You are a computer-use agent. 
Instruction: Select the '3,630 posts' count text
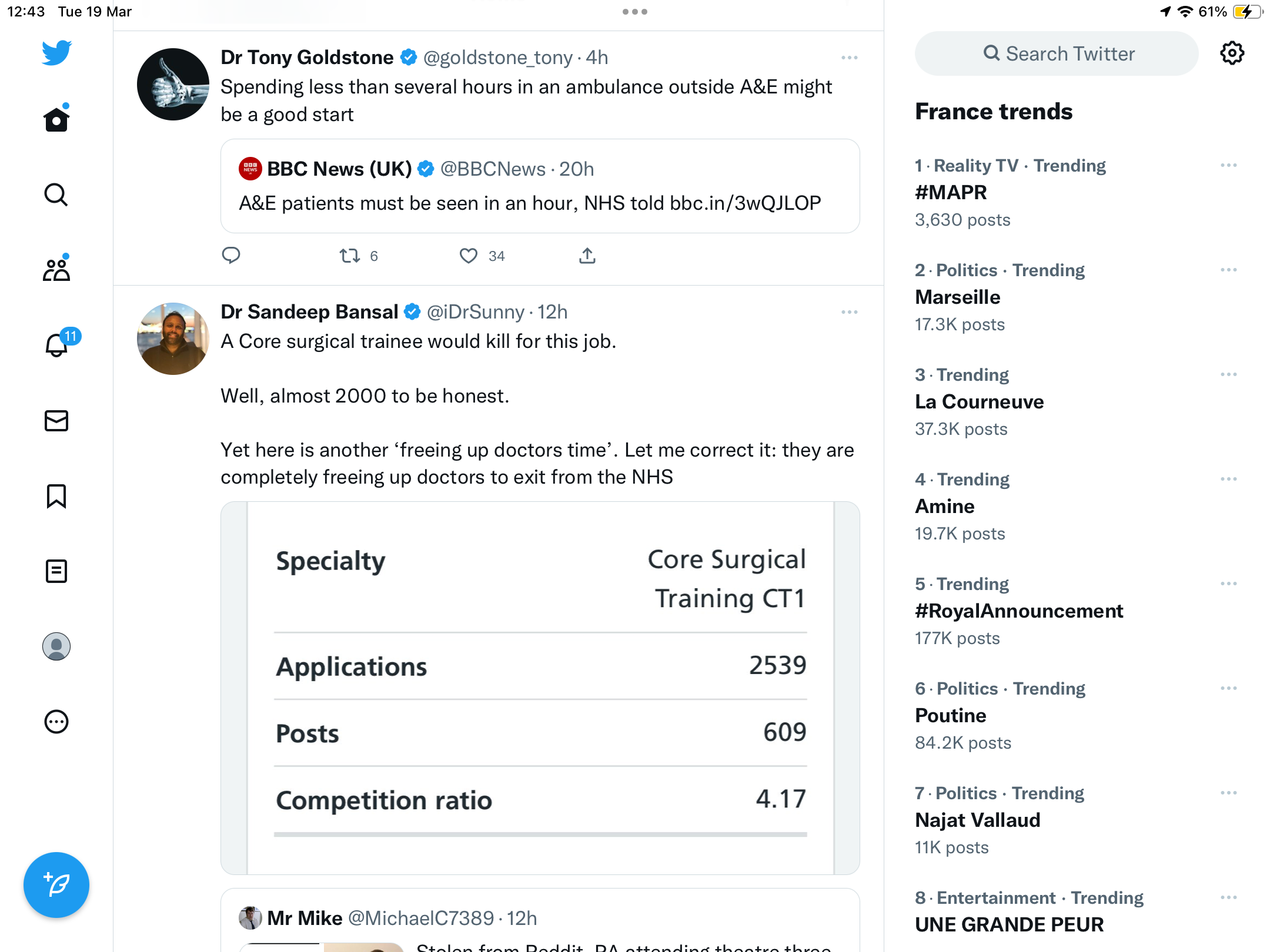[x=962, y=220]
